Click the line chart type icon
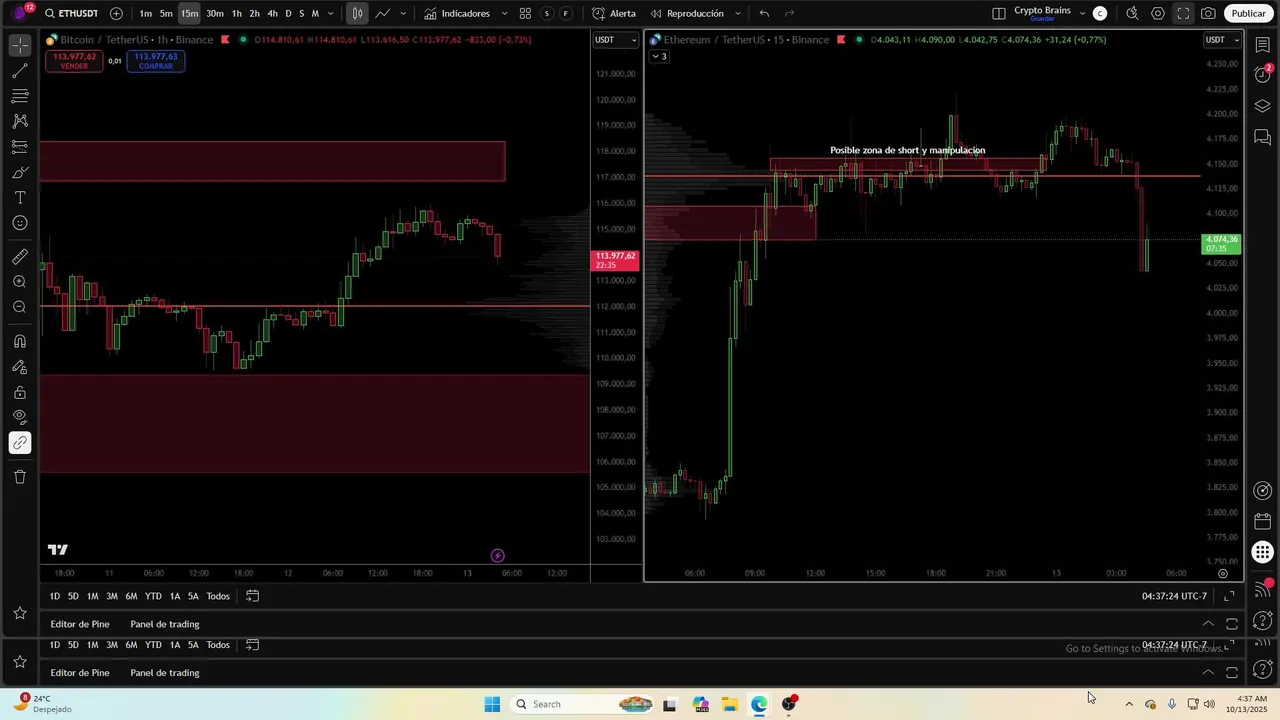The image size is (1280, 720). click(383, 13)
